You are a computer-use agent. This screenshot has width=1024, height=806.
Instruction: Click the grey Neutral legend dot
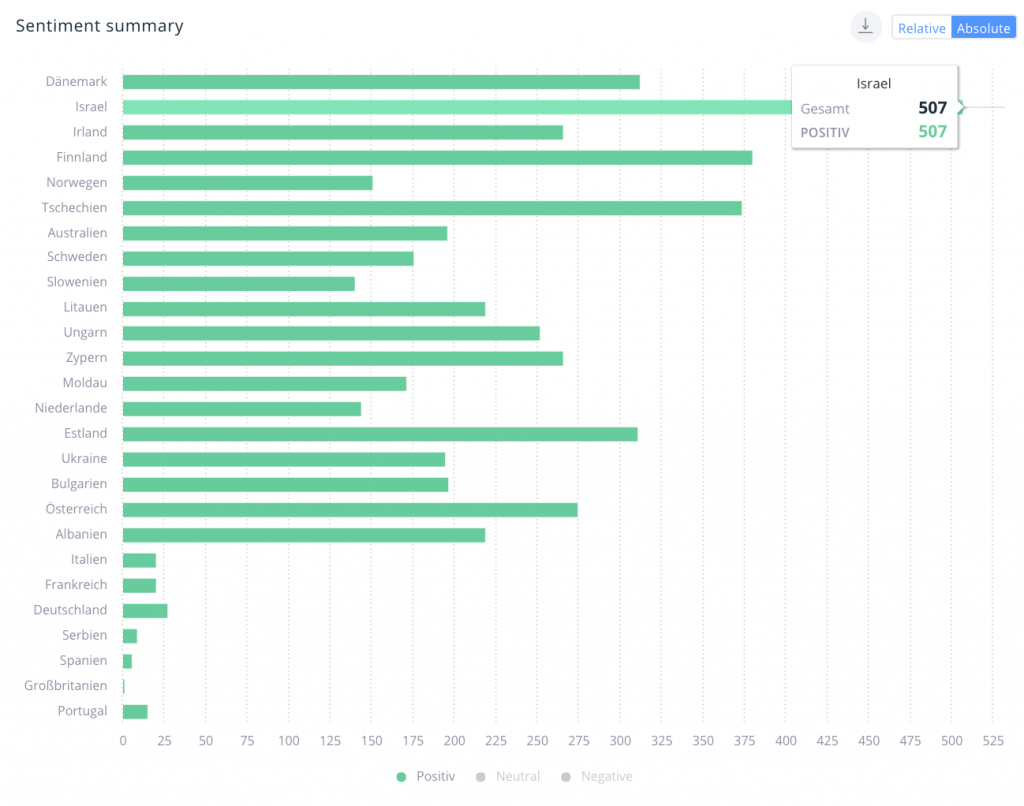(481, 777)
